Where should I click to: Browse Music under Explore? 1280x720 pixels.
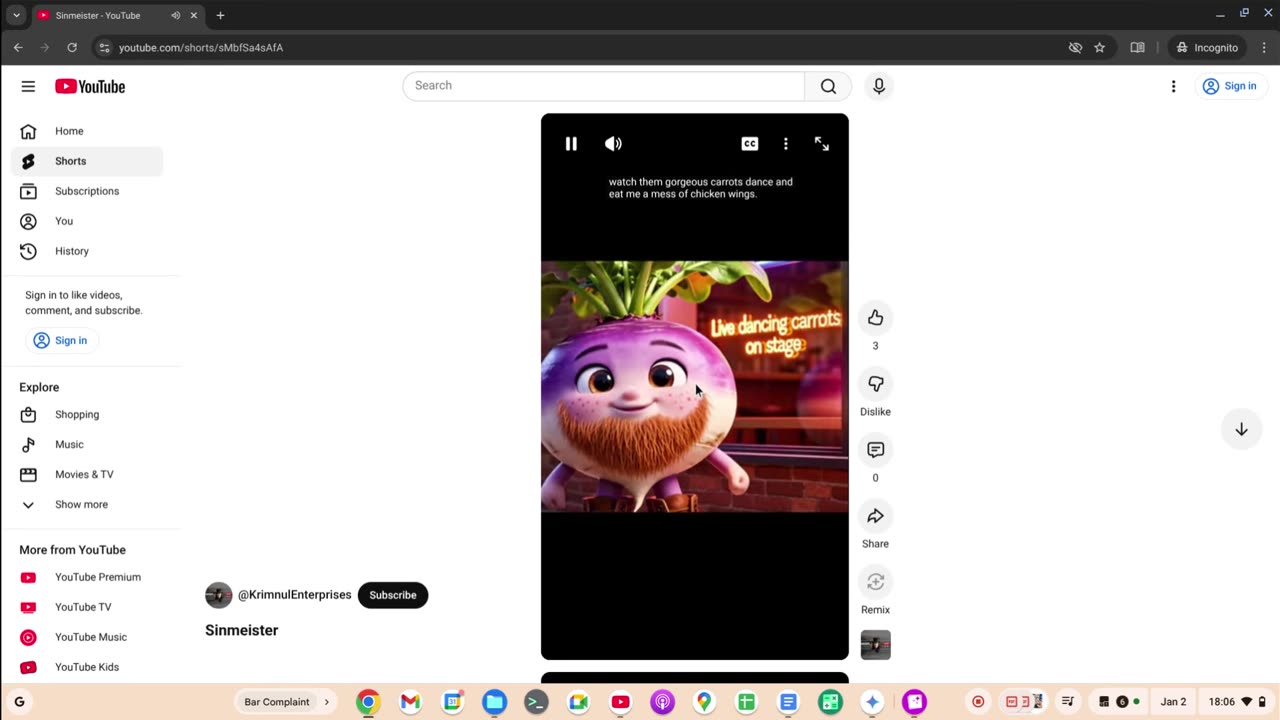tap(87, 445)
